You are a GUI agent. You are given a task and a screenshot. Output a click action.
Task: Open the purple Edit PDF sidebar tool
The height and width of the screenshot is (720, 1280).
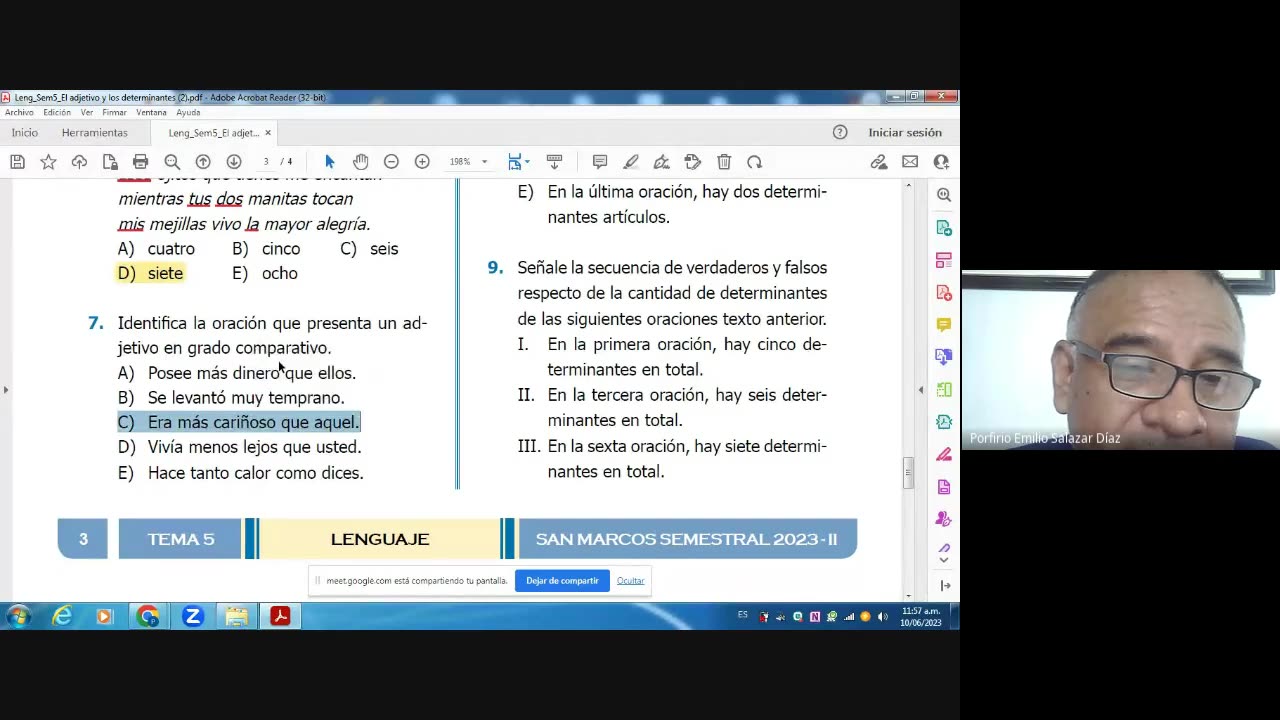pos(944,487)
